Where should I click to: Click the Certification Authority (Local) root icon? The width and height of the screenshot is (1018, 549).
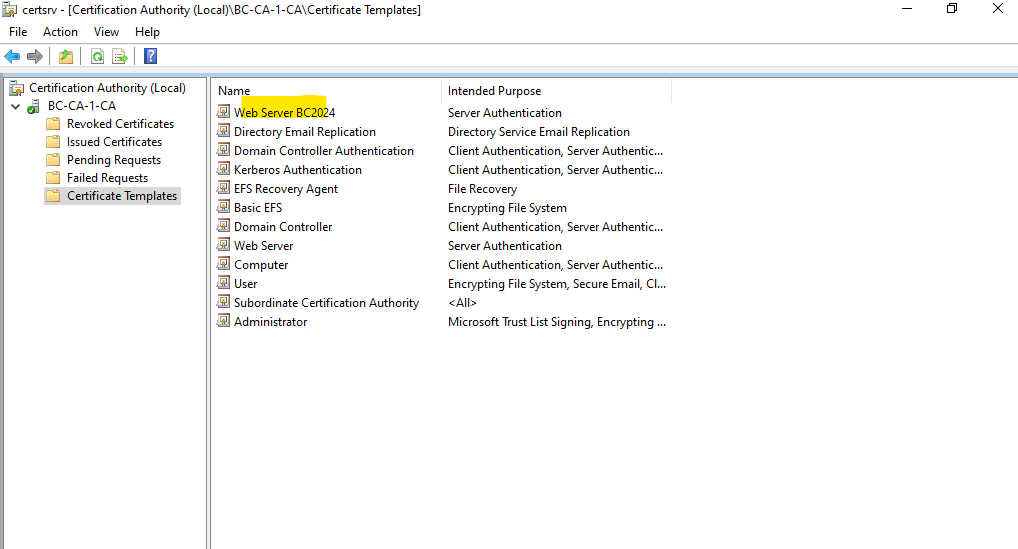(16, 88)
